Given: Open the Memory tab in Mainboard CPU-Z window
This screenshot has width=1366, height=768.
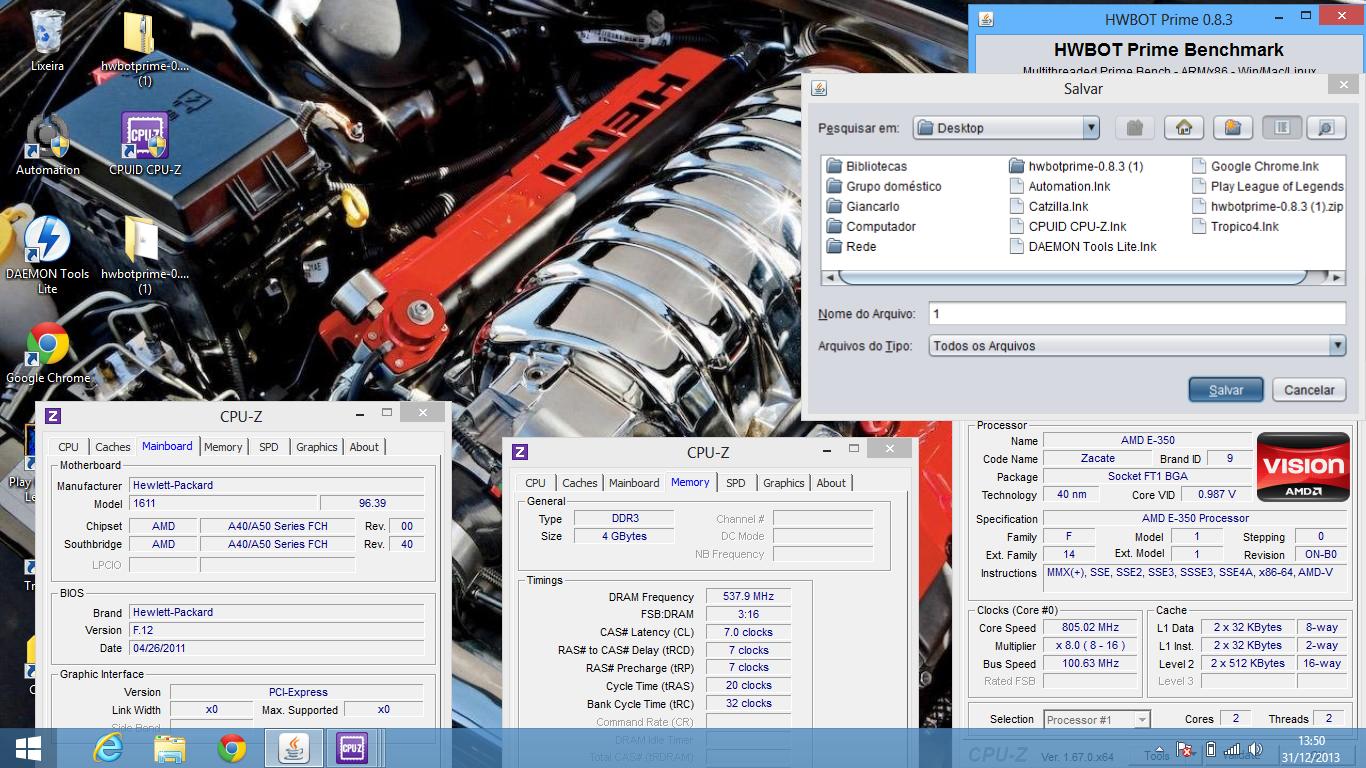Looking at the screenshot, I should (x=223, y=447).
